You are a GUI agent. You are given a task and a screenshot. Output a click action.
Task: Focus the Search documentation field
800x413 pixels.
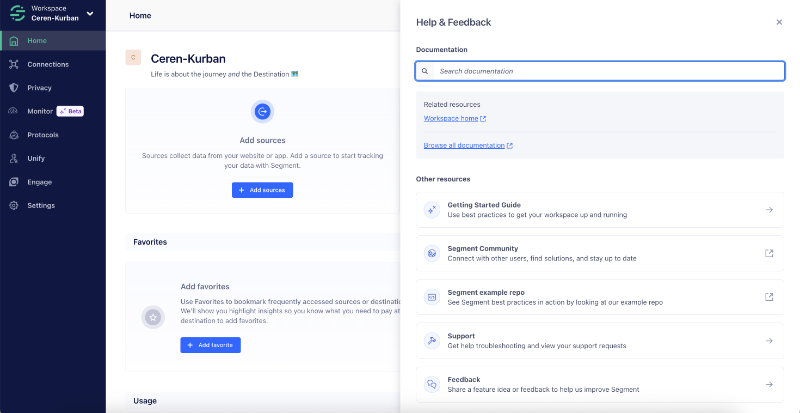600,71
